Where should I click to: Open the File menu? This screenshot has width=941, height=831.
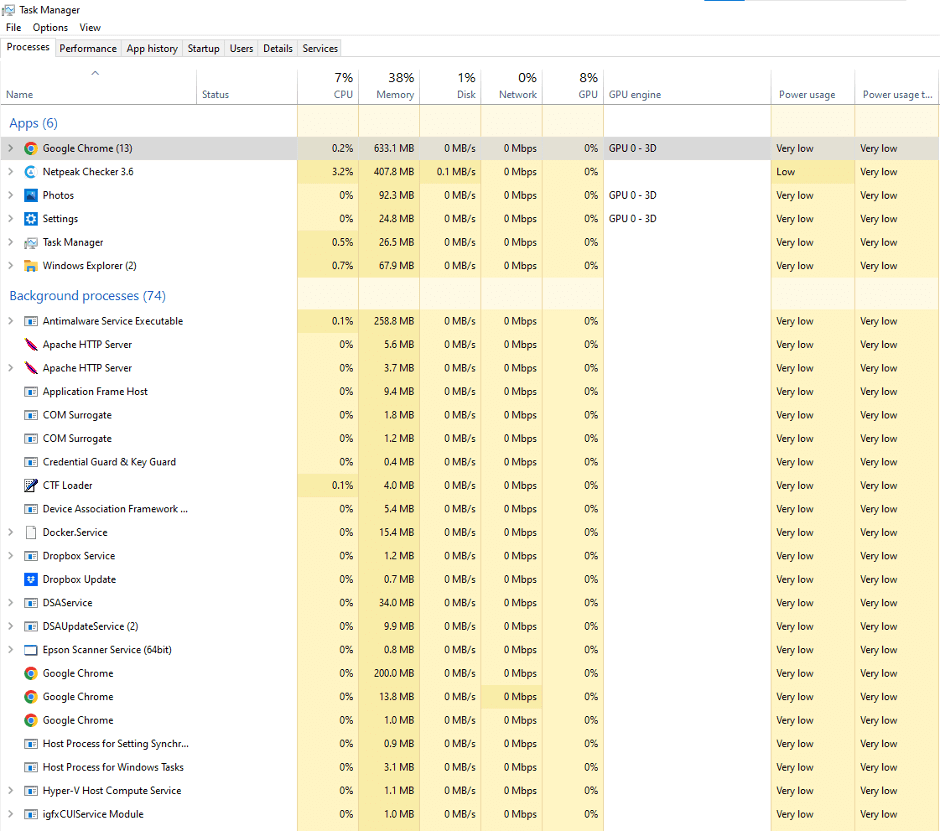(x=13, y=28)
